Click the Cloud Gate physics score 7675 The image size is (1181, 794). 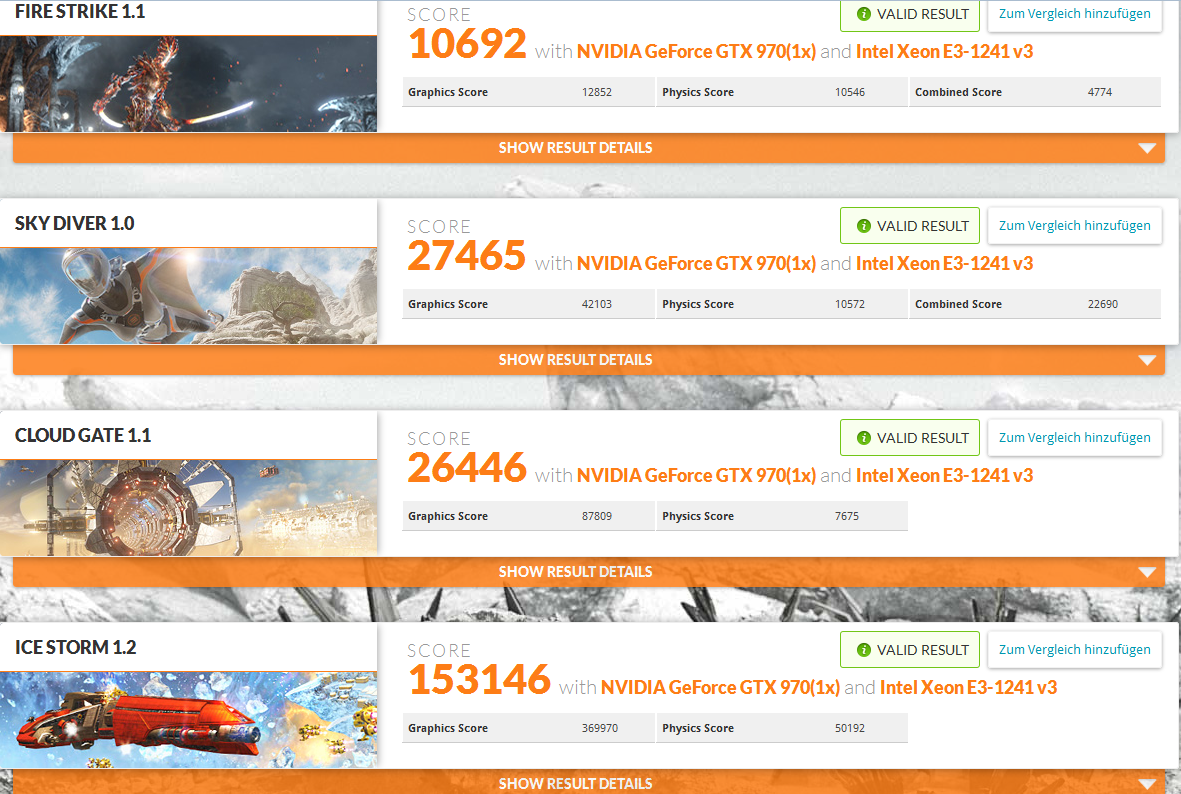coord(847,516)
